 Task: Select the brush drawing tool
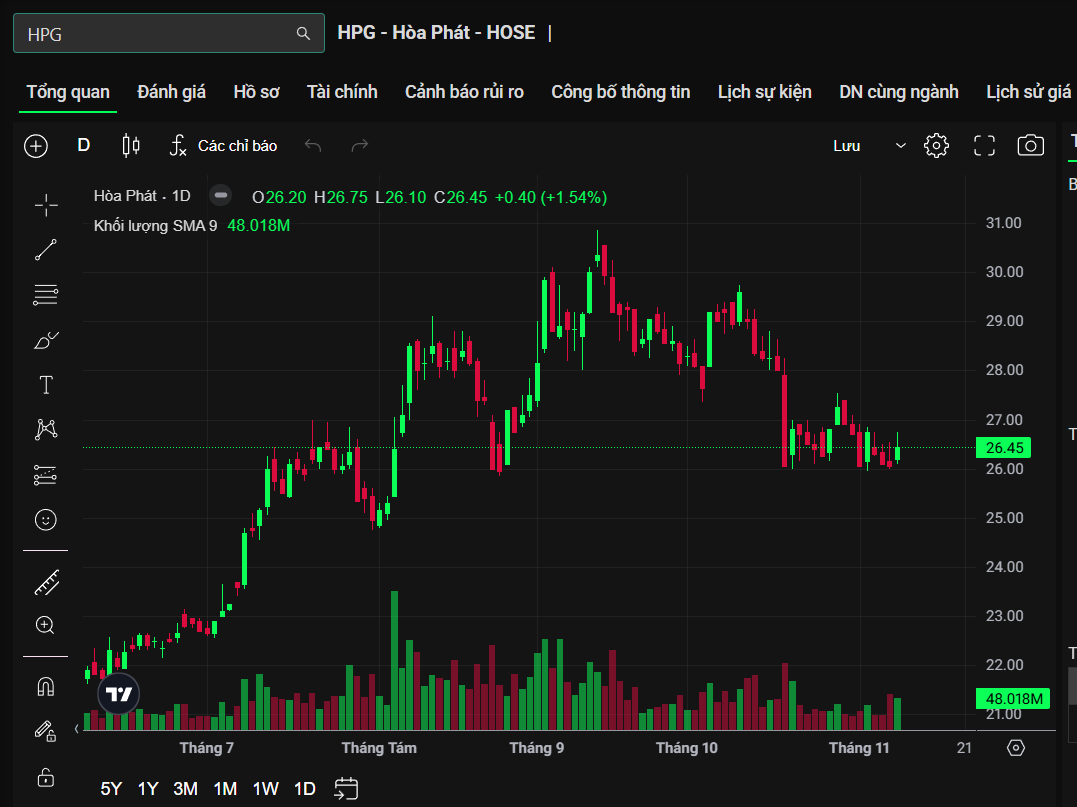click(46, 341)
